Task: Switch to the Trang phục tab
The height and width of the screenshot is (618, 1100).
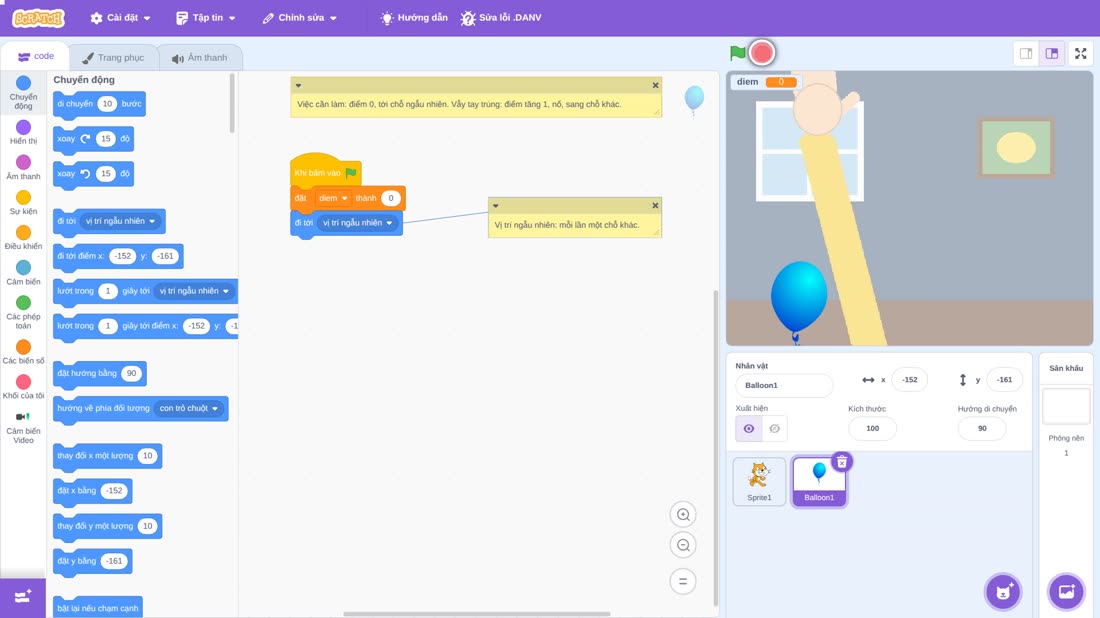Action: click(113, 58)
